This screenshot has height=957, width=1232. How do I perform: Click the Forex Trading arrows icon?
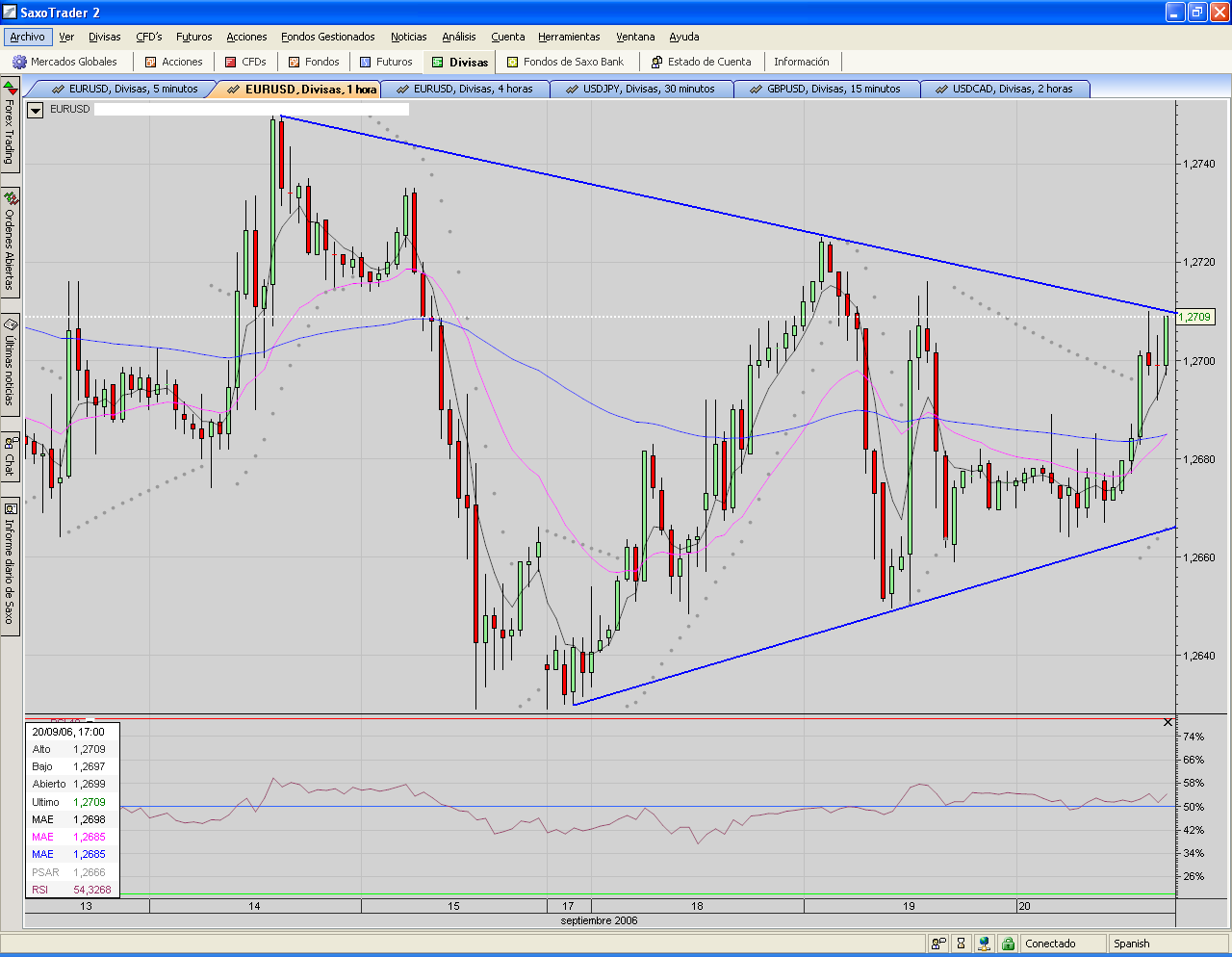tap(10, 88)
